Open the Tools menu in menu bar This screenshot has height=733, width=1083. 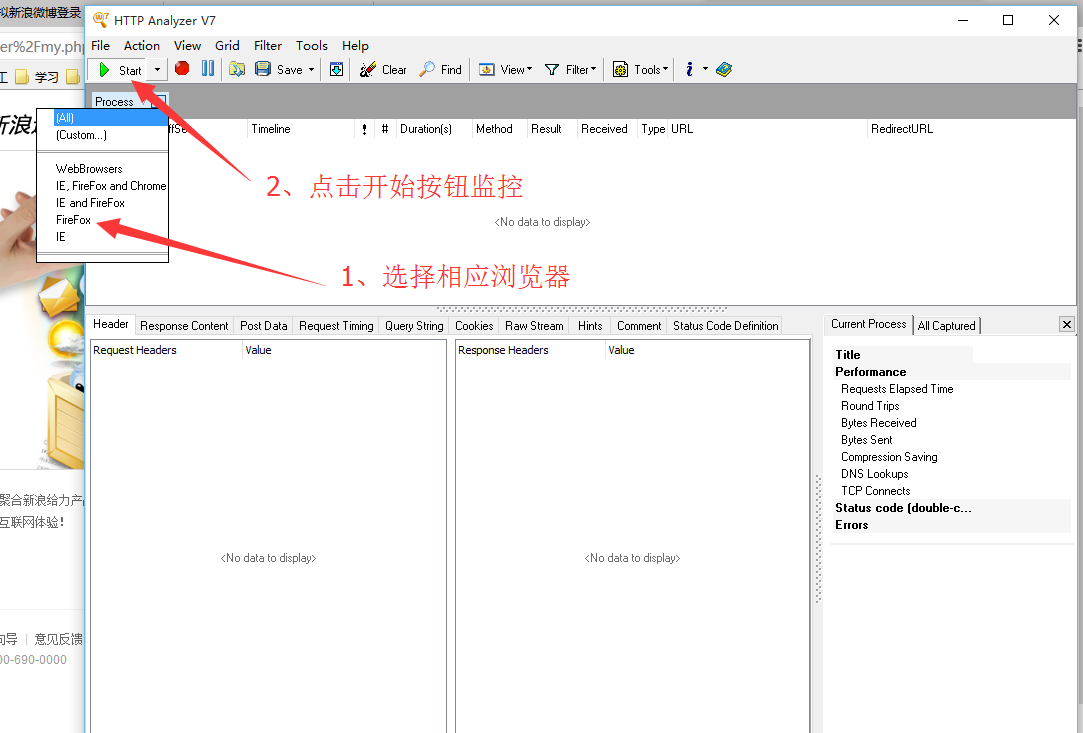click(312, 46)
